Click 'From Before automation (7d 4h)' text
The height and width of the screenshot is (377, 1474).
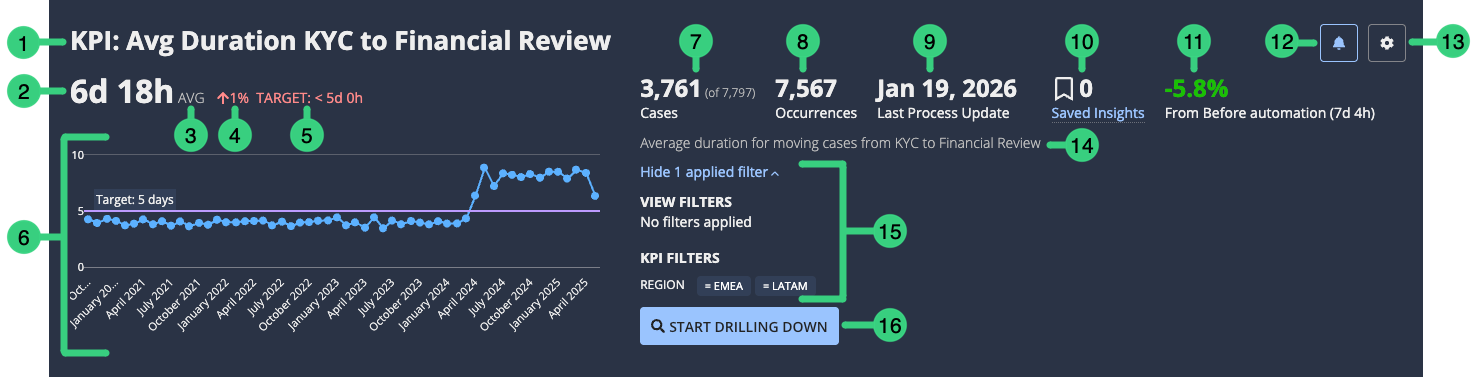[x=1270, y=113]
